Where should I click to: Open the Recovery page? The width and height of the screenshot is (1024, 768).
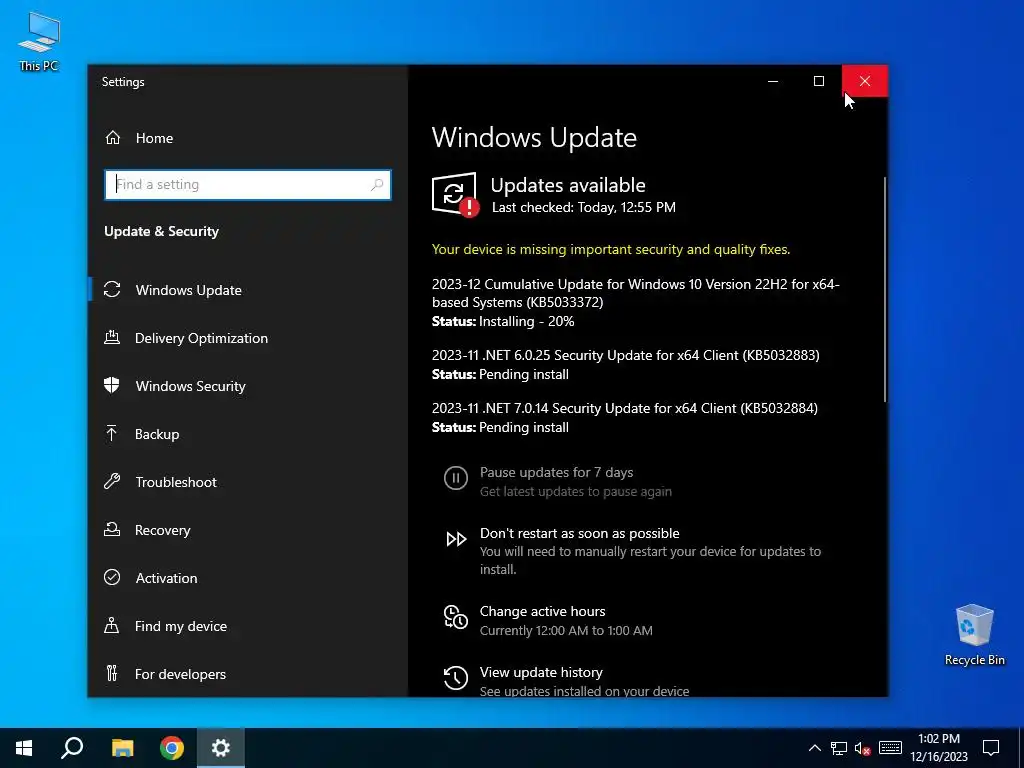point(248,530)
